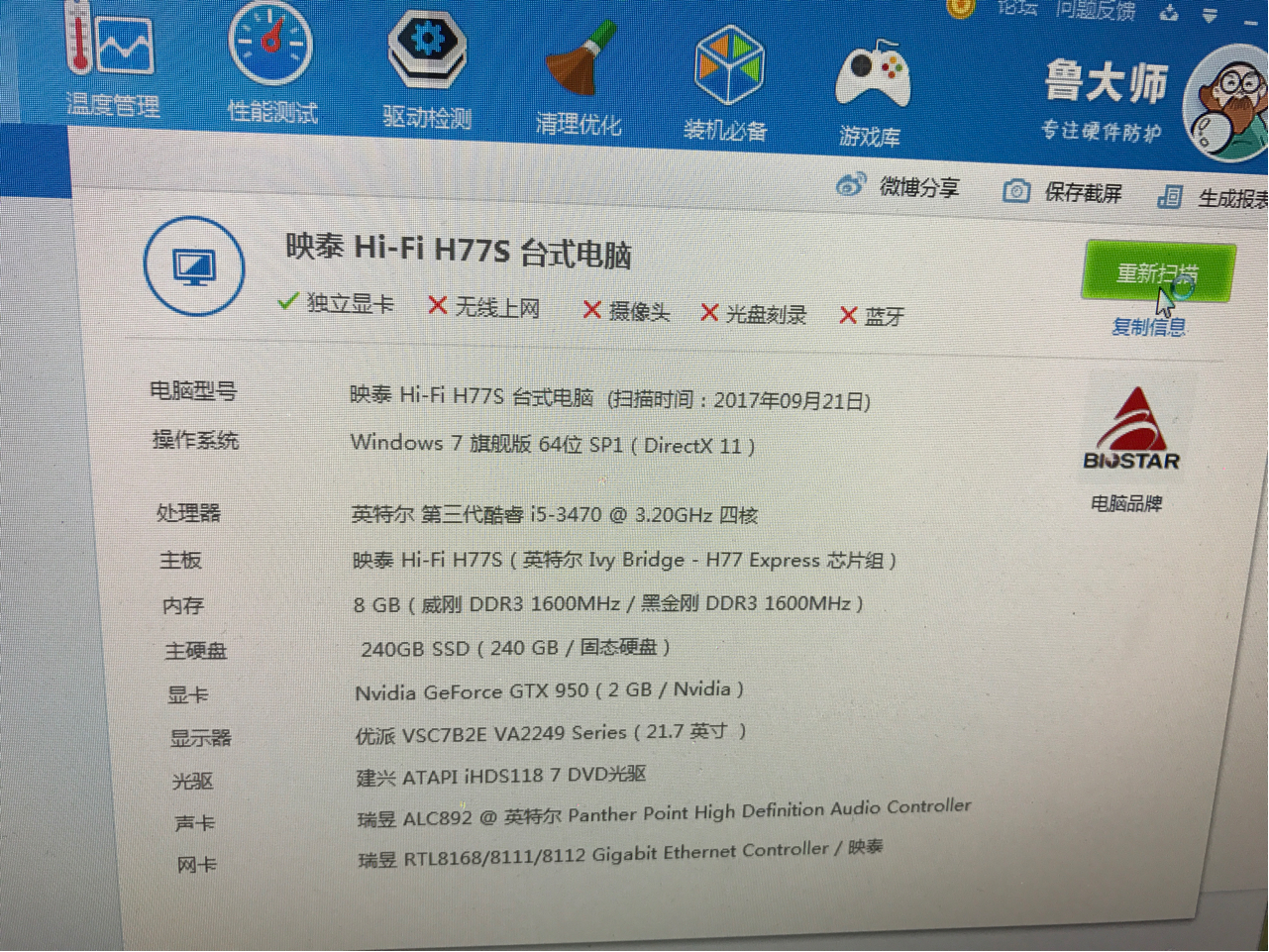The image size is (1269, 952).
Task: Click the 复制信息 link
Action: coord(1148,326)
